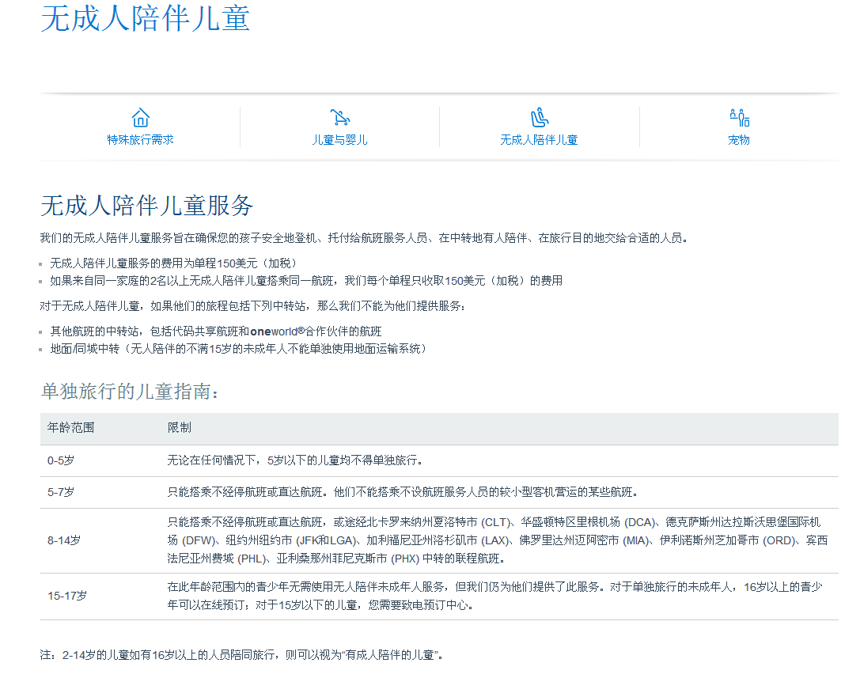860x678 pixels.
Task: Select the 无成人陪伴儿童 tab label
Action: click(539, 140)
